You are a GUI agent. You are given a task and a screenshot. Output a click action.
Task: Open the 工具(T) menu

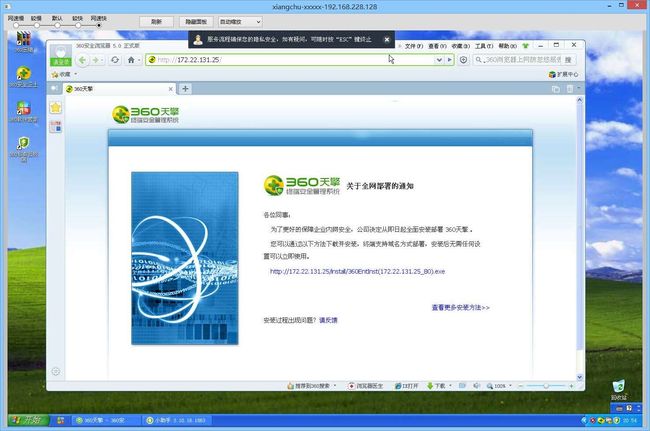[484, 46]
